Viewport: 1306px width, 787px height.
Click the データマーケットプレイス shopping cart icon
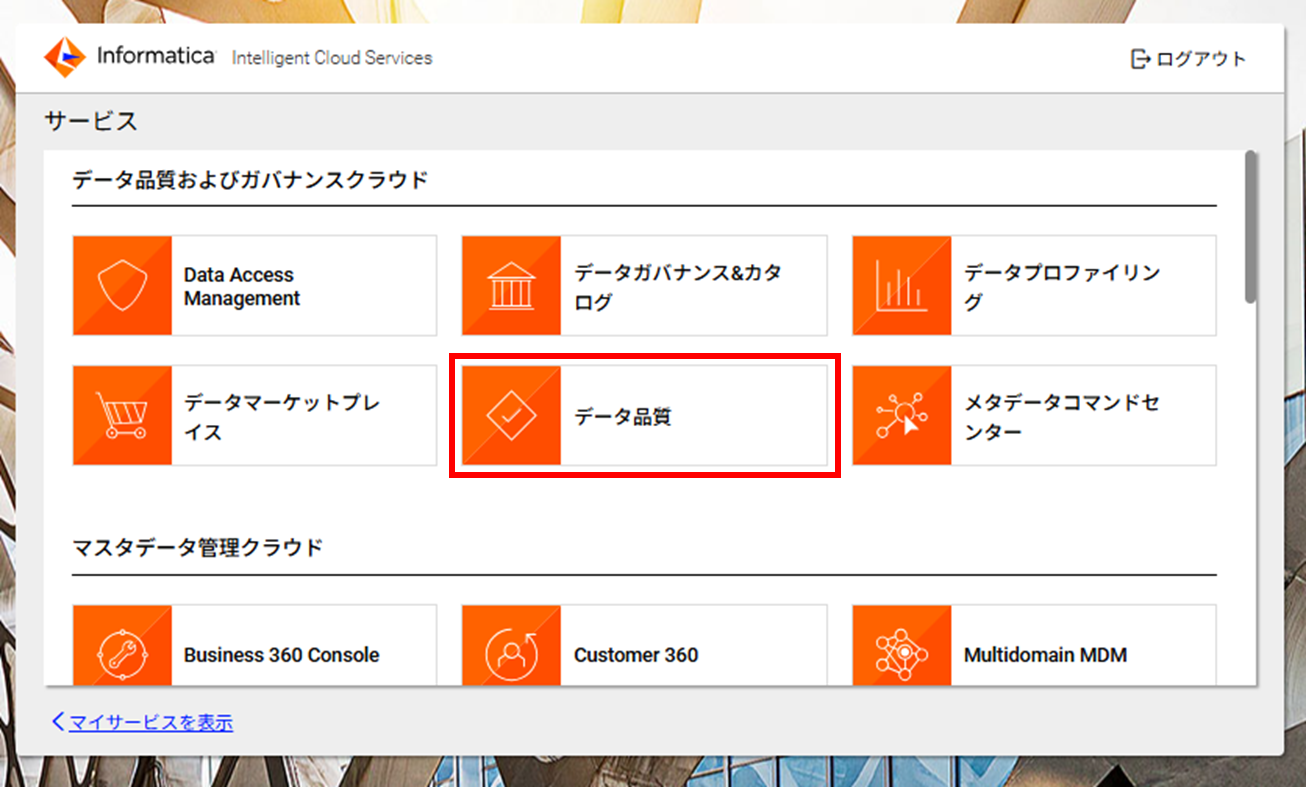coord(122,415)
